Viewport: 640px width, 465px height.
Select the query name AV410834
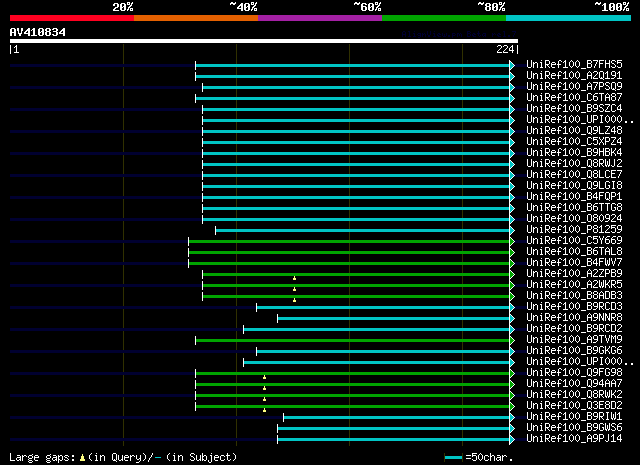(x=38, y=32)
